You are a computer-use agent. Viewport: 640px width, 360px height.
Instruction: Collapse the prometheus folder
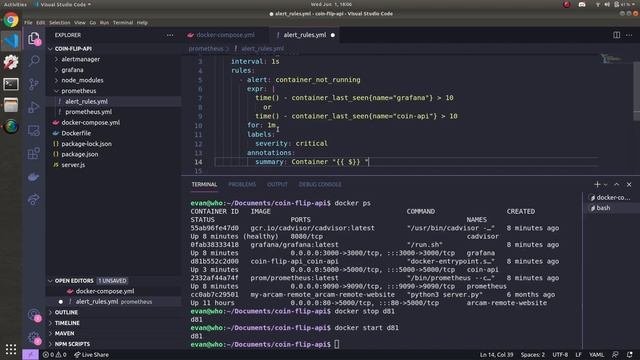[x=79, y=91]
